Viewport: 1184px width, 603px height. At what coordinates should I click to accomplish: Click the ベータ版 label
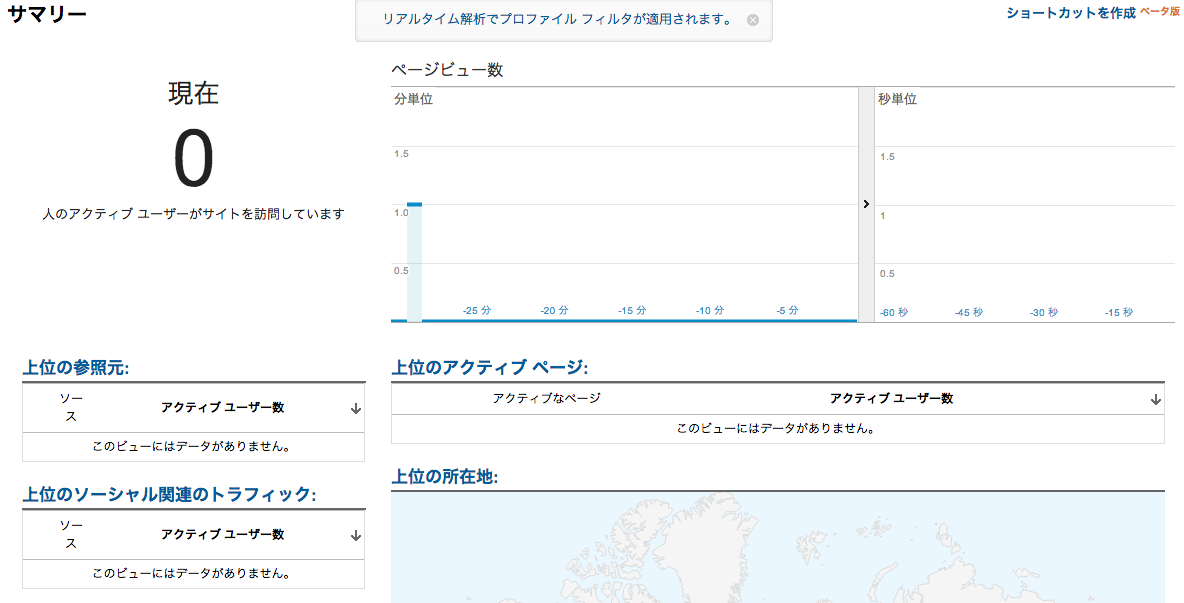pos(1160,11)
